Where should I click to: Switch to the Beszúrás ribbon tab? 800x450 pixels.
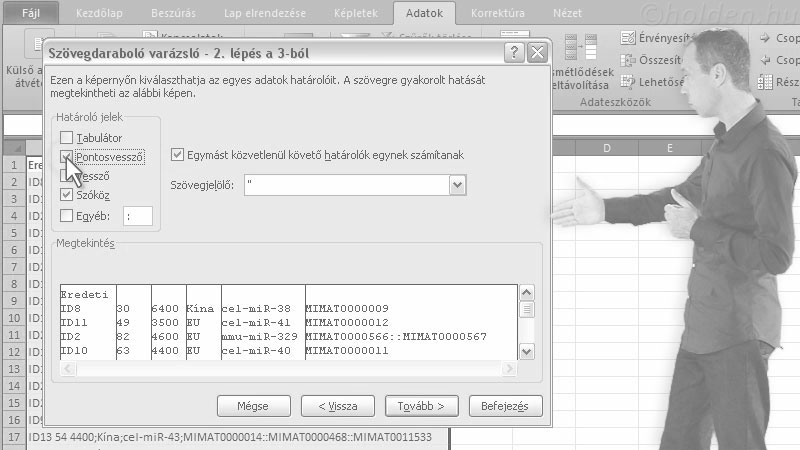[x=173, y=13]
